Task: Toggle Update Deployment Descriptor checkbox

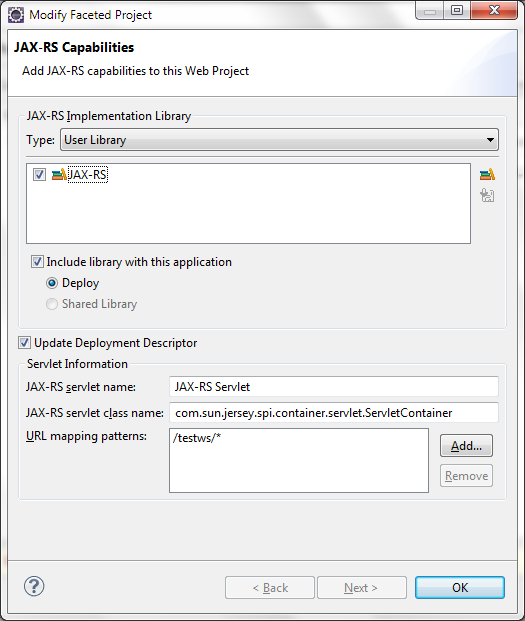Action: pos(24,343)
